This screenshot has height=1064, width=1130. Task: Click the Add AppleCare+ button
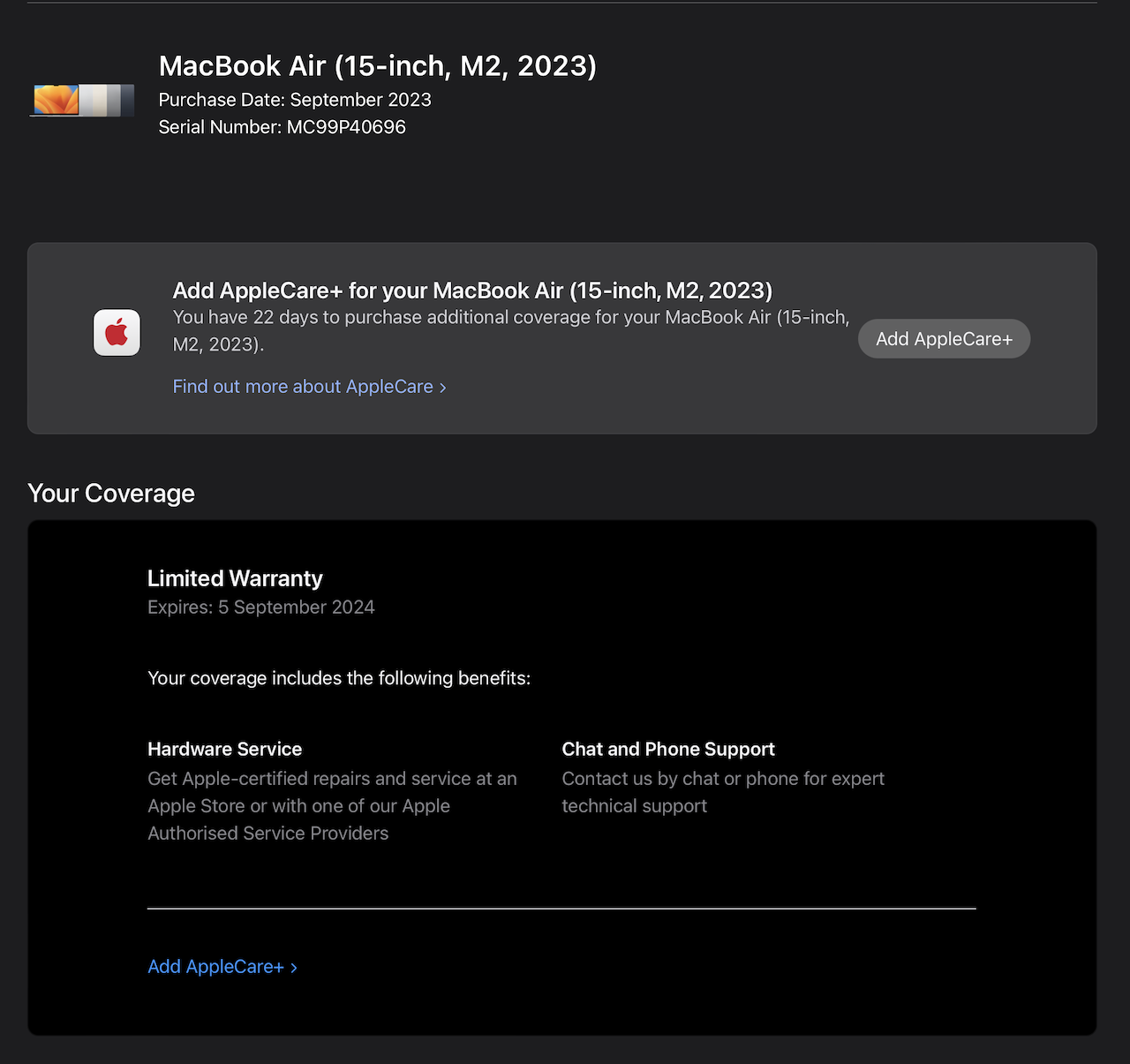(x=944, y=339)
